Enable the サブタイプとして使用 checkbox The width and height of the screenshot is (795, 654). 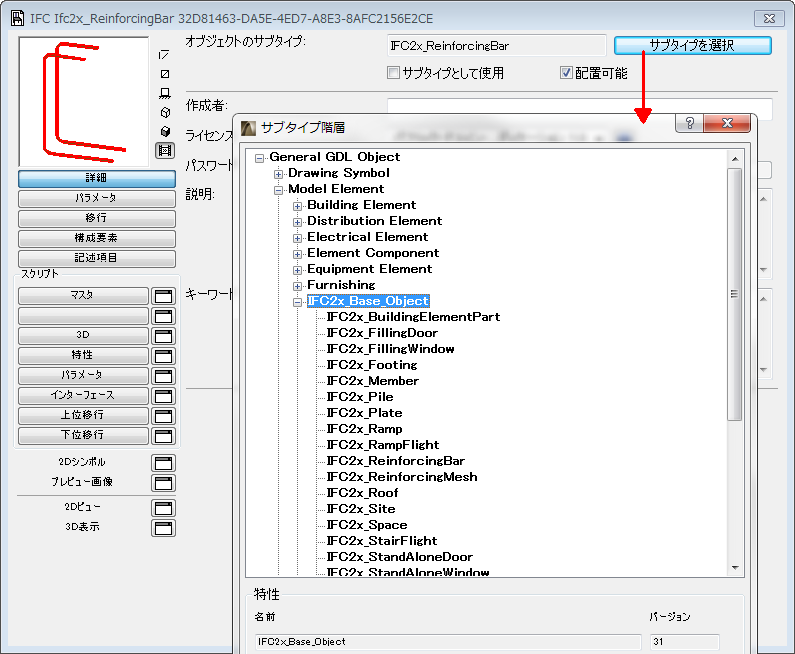(393, 72)
